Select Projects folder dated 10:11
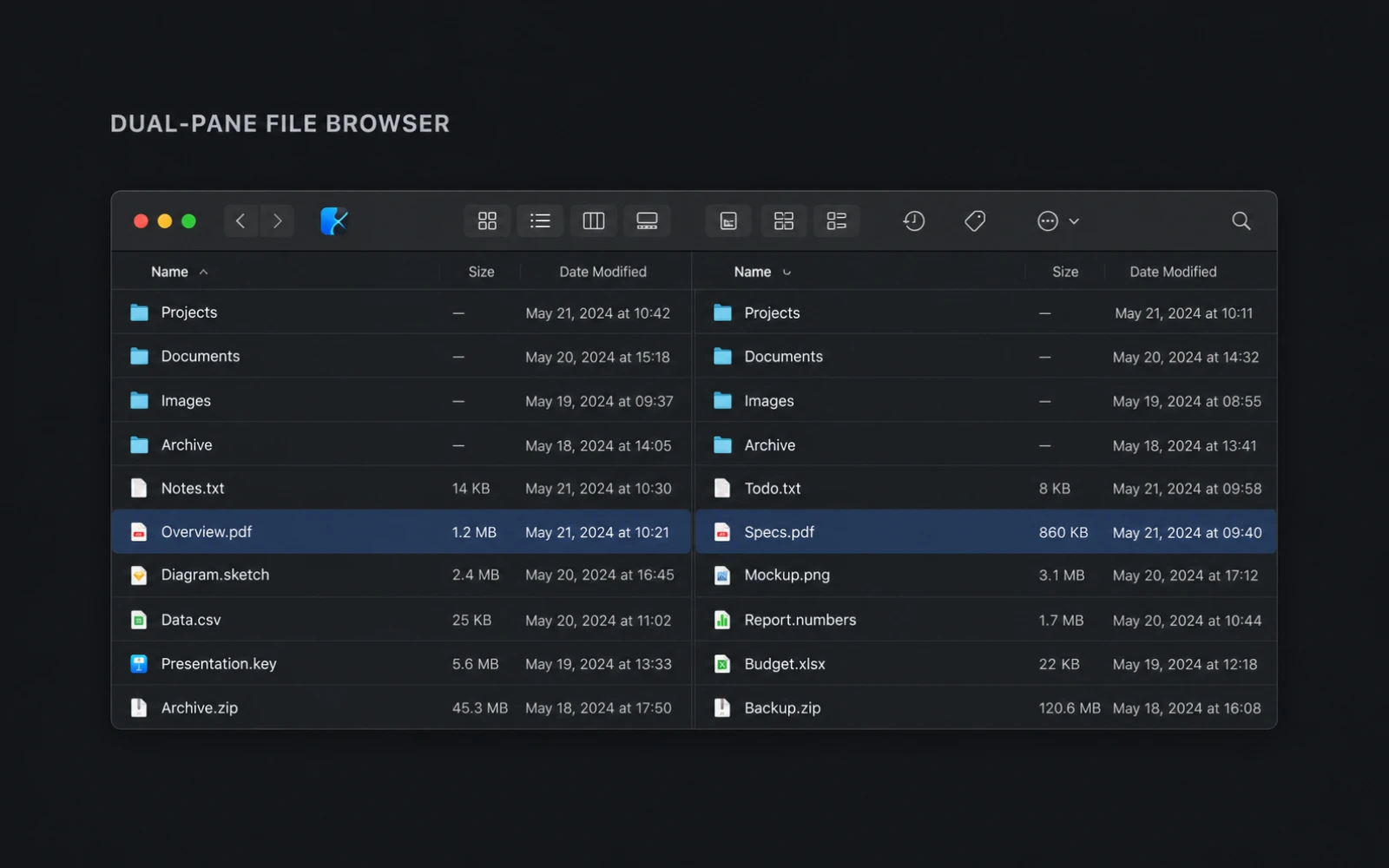Screen dimensions: 1389x868 [x=985, y=312]
